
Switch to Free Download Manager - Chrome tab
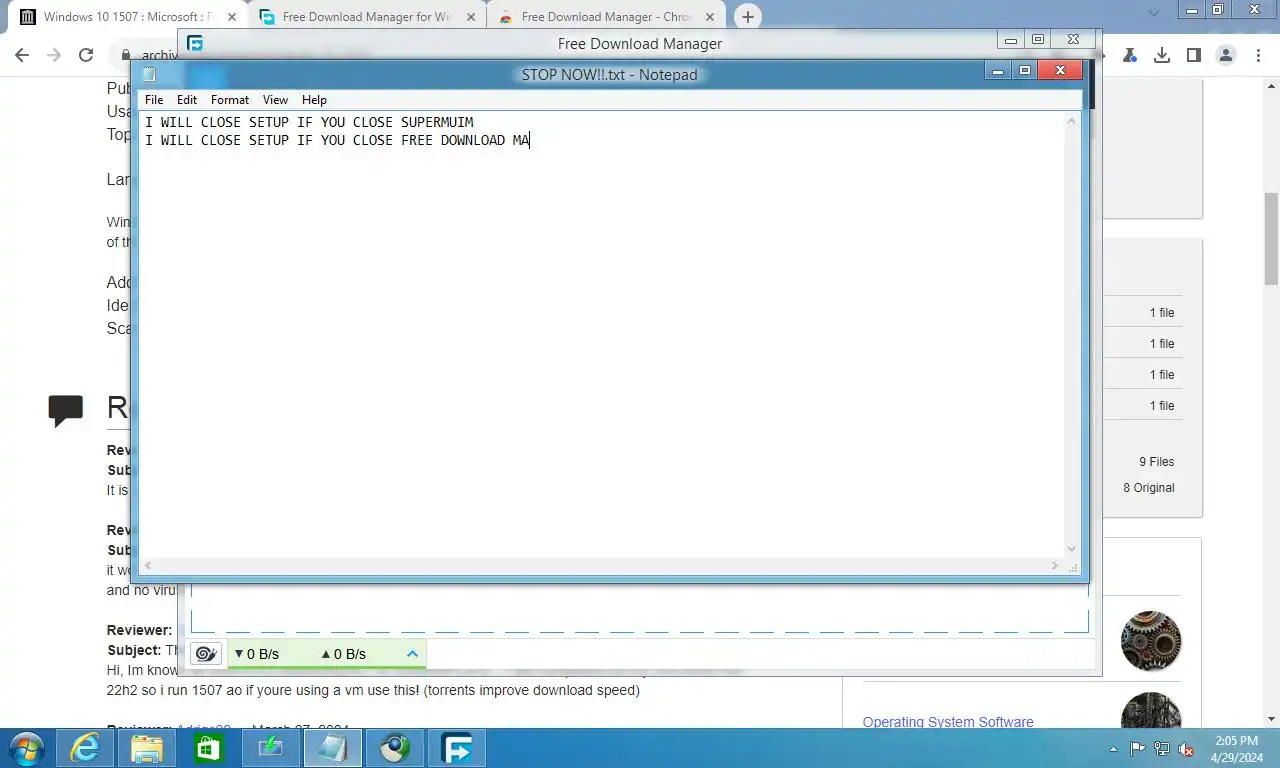point(606,17)
